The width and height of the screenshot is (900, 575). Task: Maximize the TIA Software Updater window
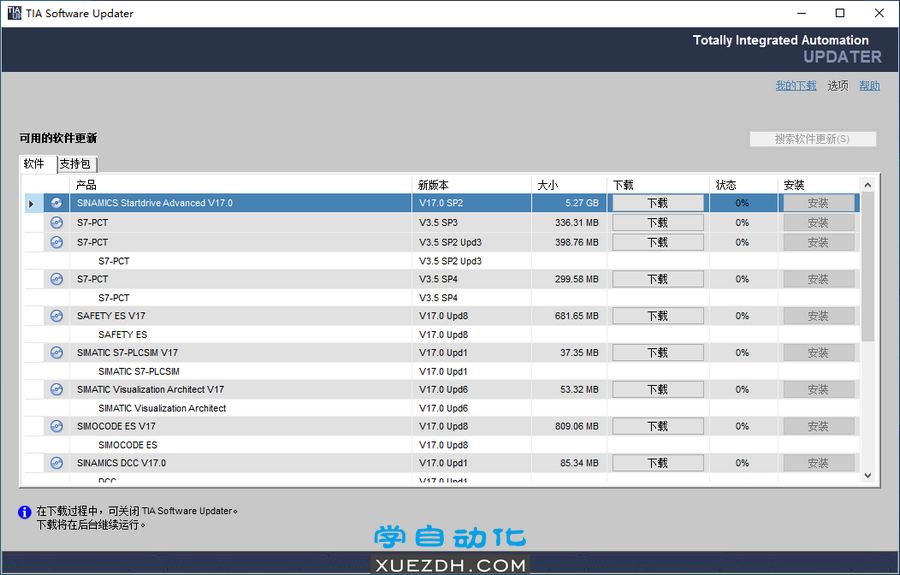tap(840, 13)
